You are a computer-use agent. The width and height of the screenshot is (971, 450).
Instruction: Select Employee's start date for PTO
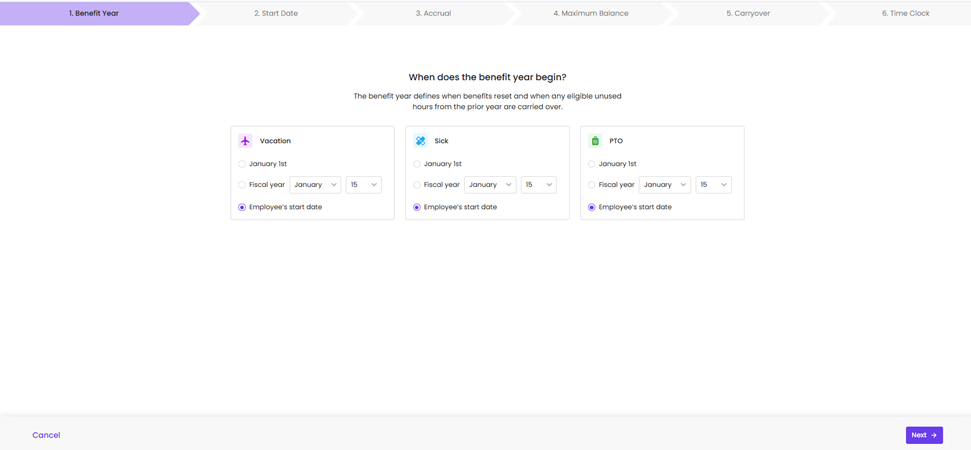click(592, 207)
